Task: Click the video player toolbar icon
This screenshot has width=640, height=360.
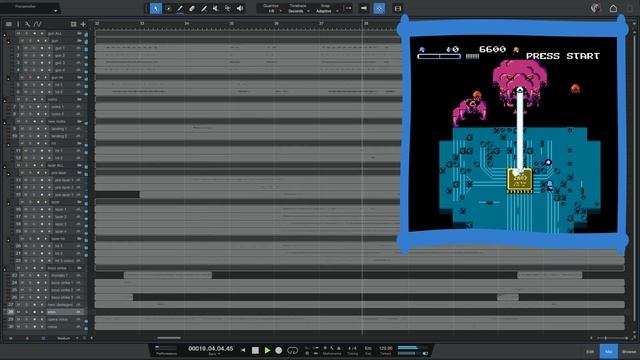Action: (398, 9)
